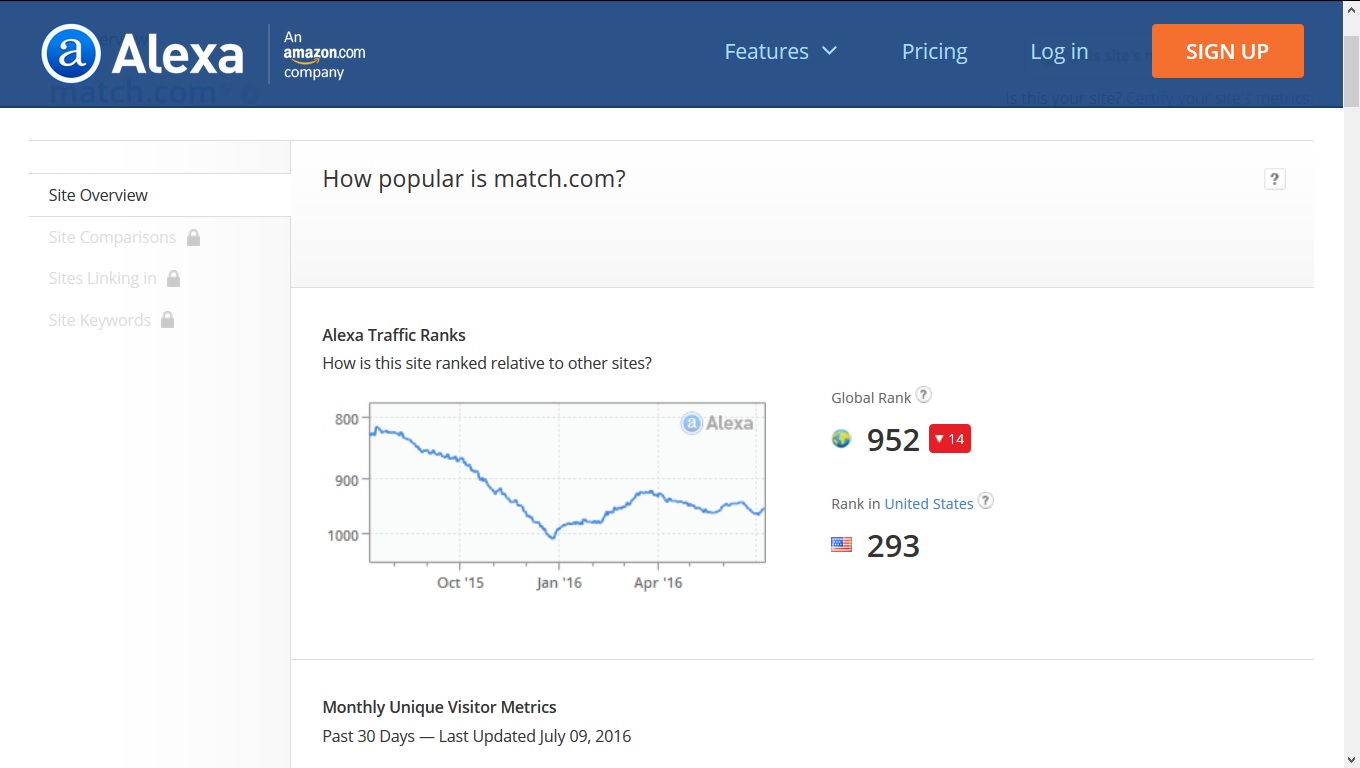Click the Alexa logo icon
This screenshot has width=1360, height=768.
[71, 53]
